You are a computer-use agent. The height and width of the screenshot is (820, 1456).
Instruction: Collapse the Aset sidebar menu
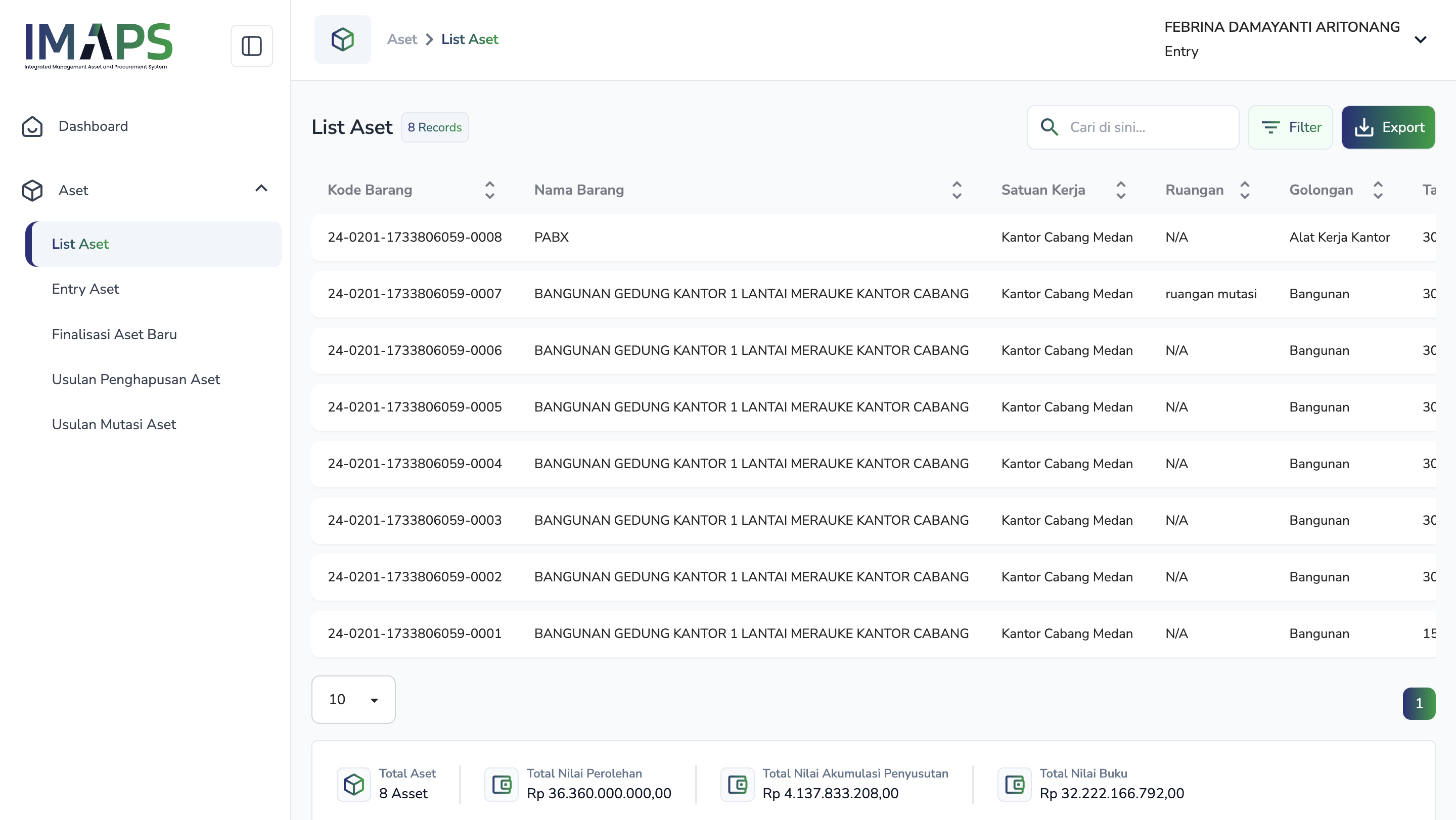261,189
